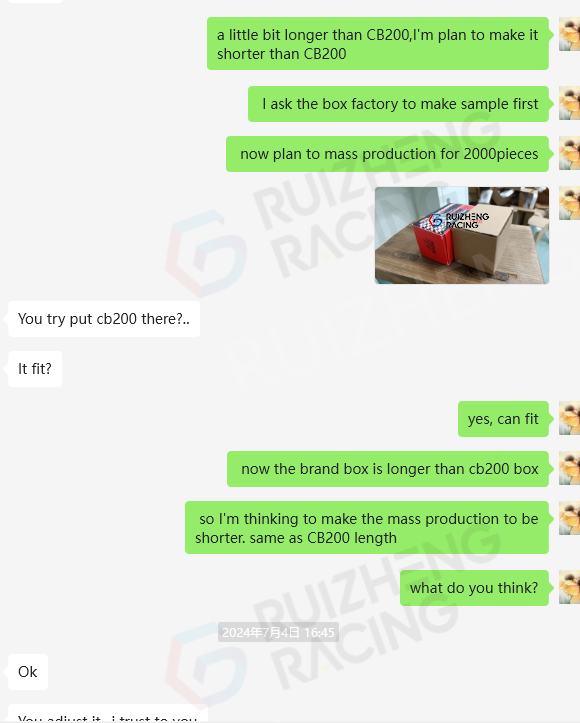Click avatar beside 'so I'm thinking' message
580x723 pixels.
coord(569,518)
